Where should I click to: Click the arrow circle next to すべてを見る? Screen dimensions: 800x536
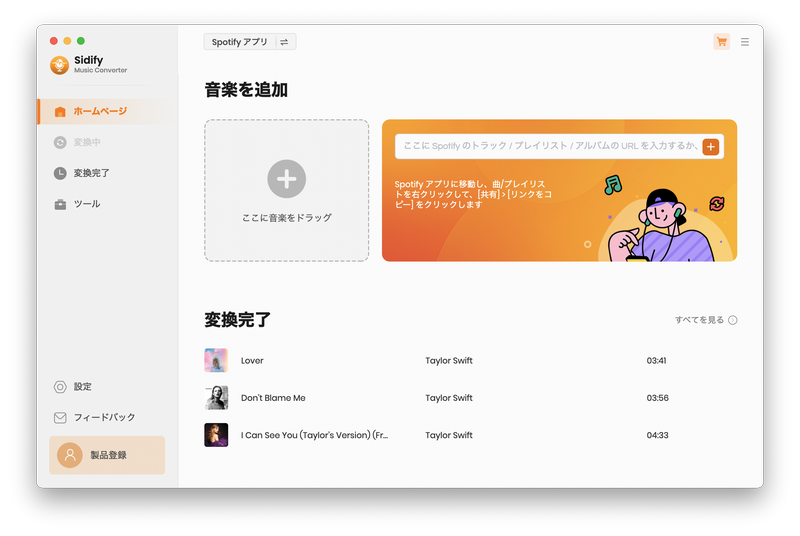733,320
